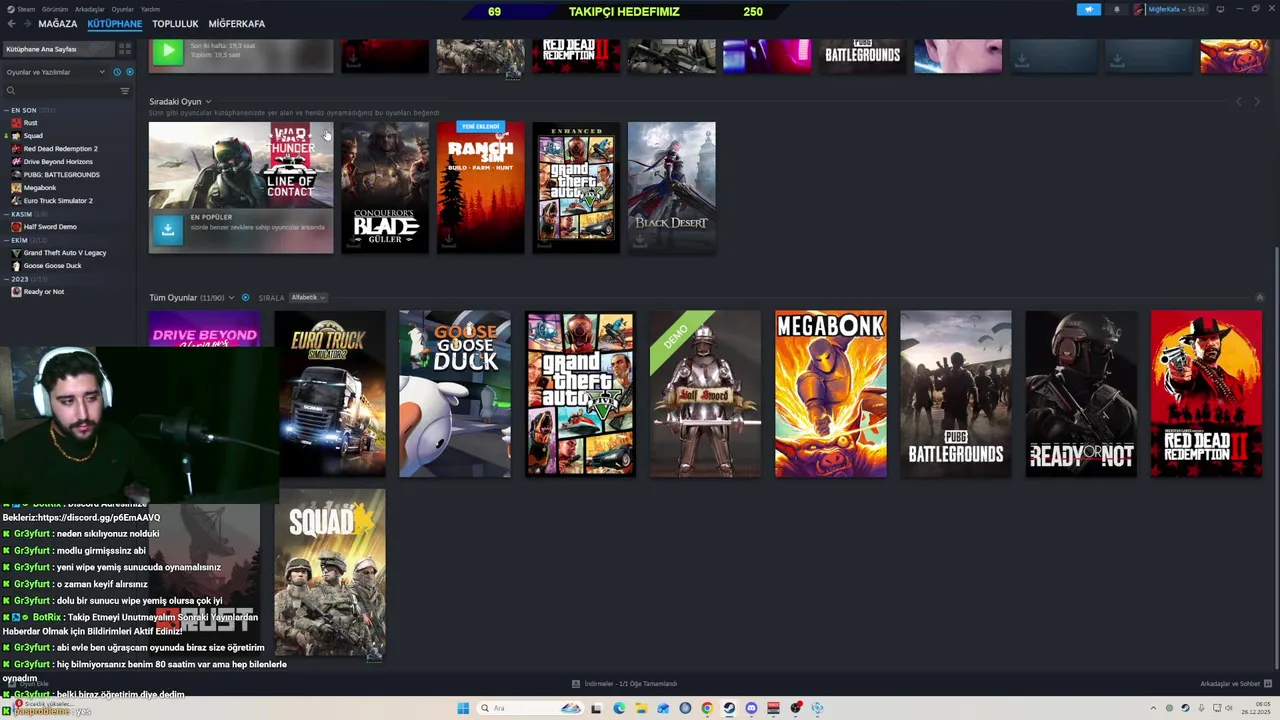
Task: Switch to the KÜTÜPHANE tab
Action: coord(115,24)
